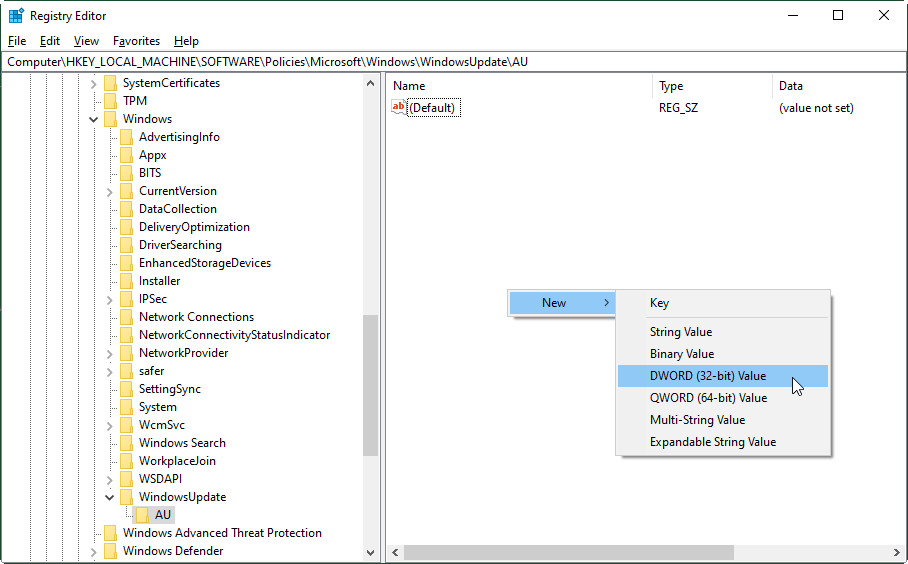Click the Network Connections folder icon
The image size is (908, 564).
[126, 317]
